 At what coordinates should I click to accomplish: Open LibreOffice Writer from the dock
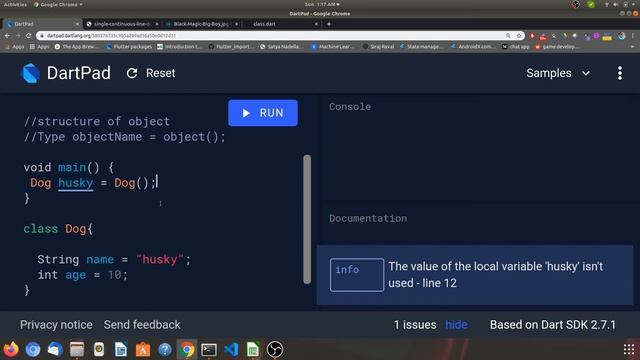coord(121,349)
